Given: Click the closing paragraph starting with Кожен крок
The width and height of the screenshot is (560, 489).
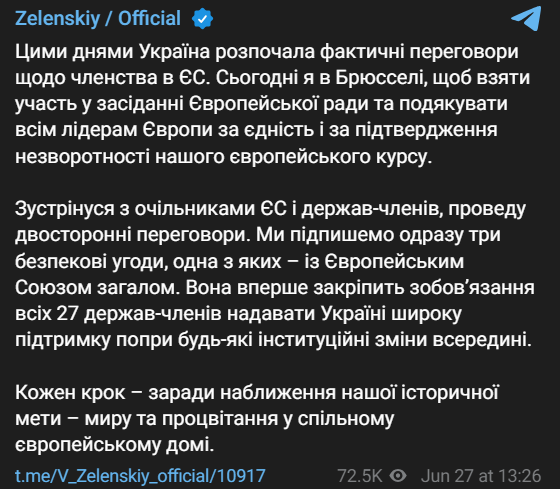Looking at the screenshot, I should [x=256, y=418].
